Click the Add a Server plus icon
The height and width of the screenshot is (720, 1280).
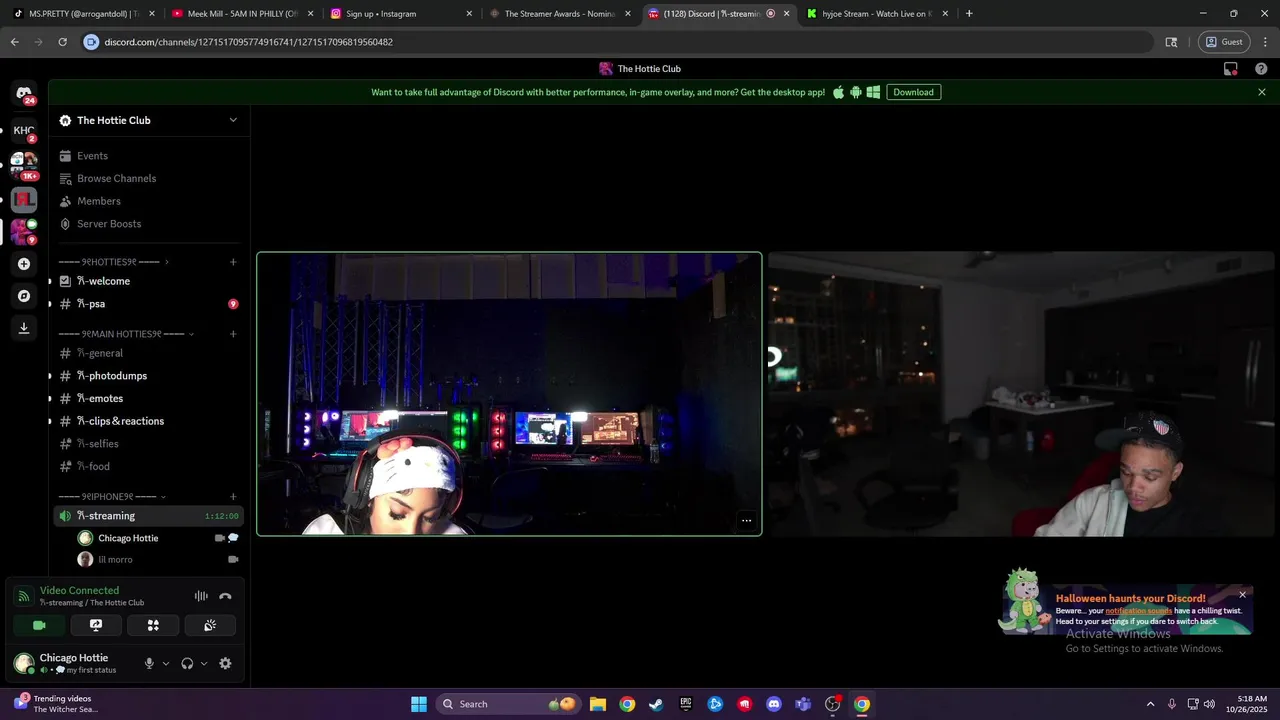click(24, 264)
